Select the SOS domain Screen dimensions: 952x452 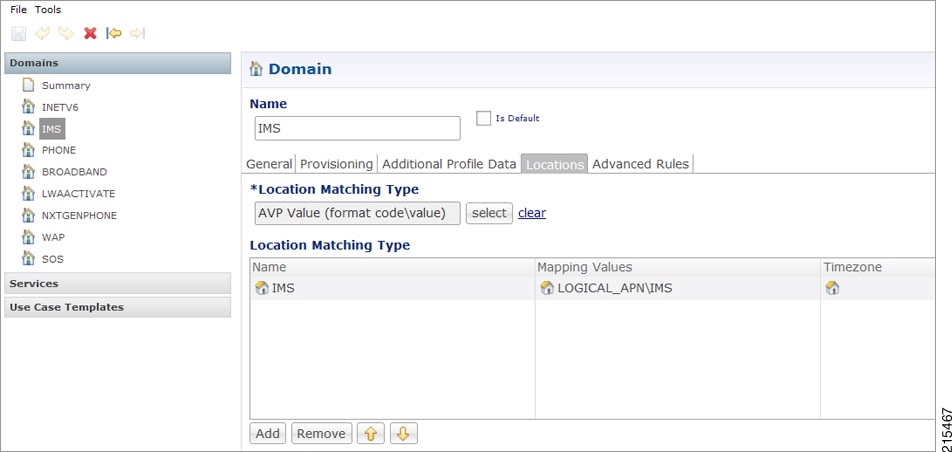click(x=53, y=259)
